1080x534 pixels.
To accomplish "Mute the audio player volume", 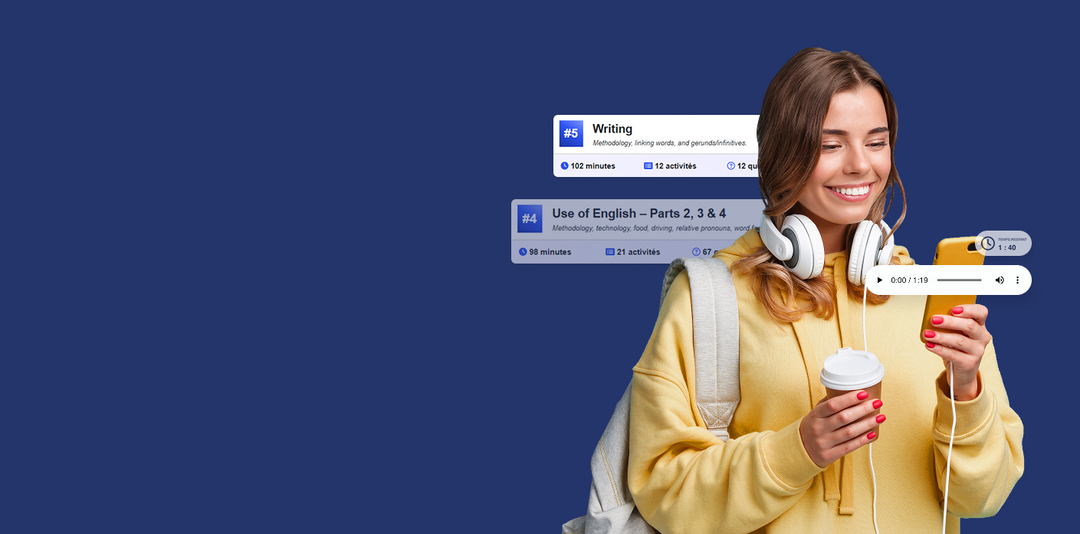I will (x=999, y=280).
